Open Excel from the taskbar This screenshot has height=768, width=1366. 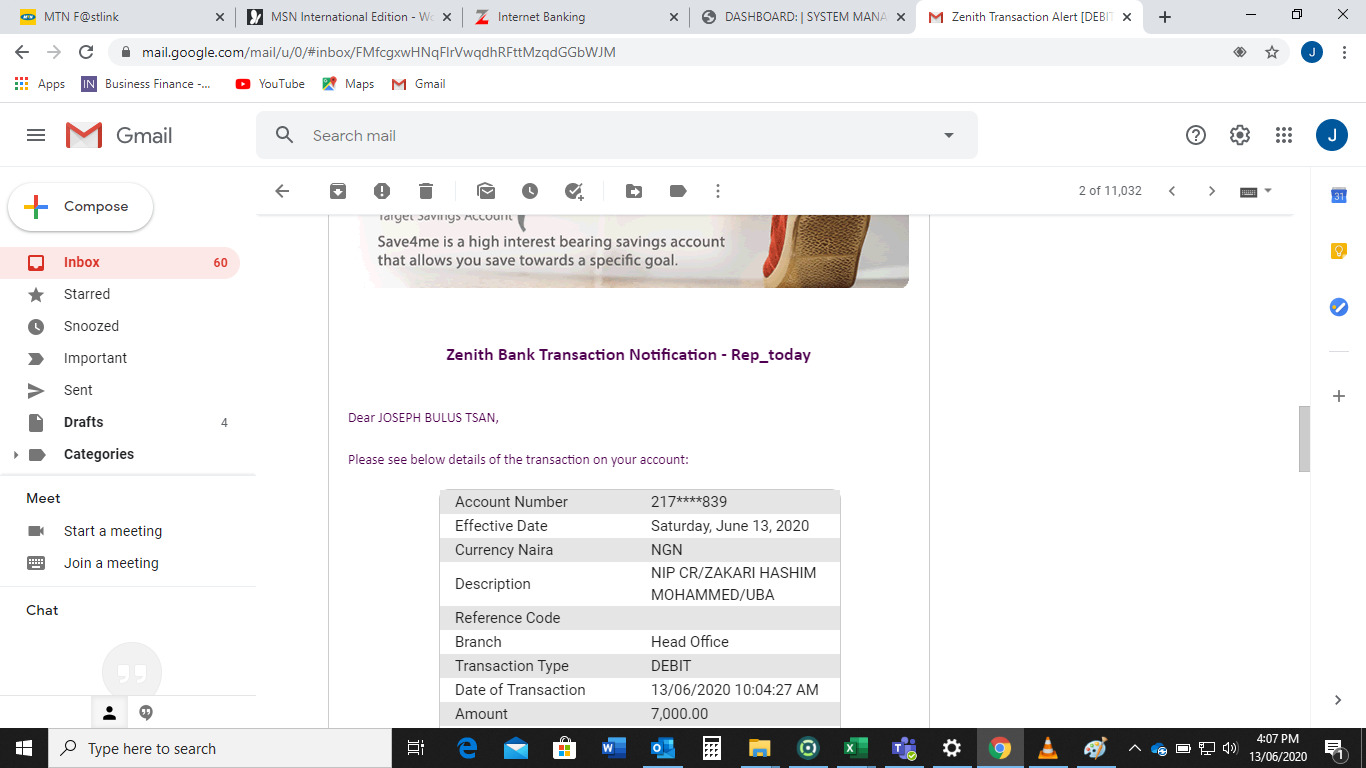point(855,748)
